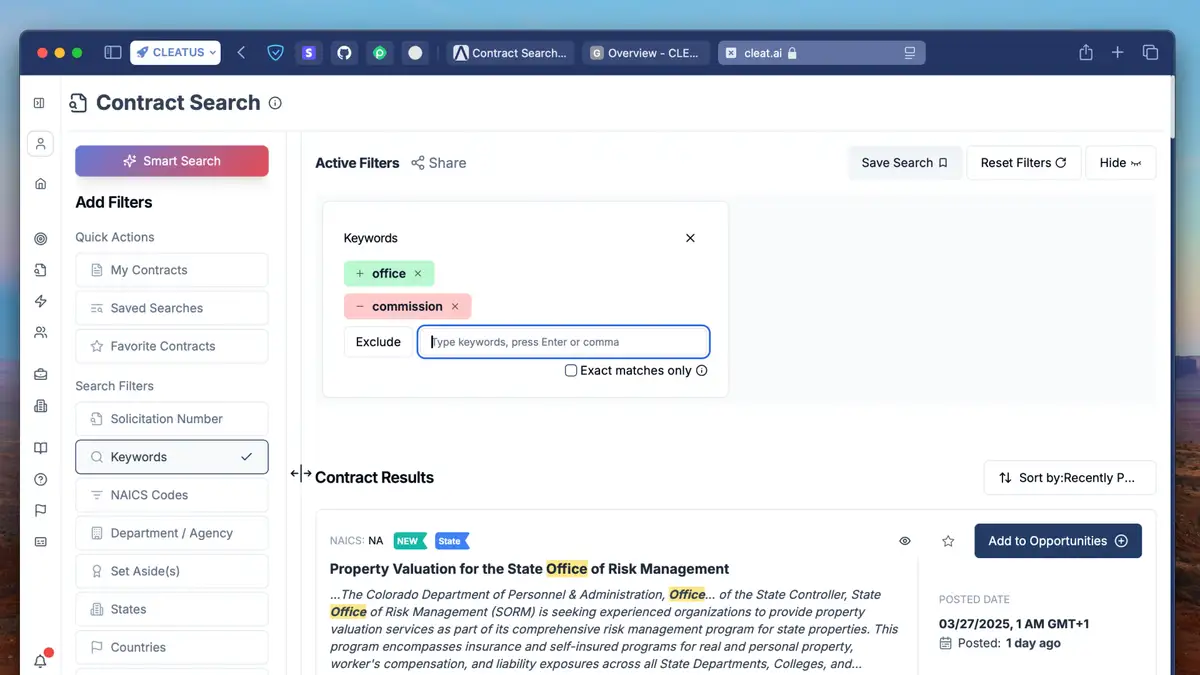Toggle the Keywords search filter
Screen dimensions: 1200x675
coord(172,457)
